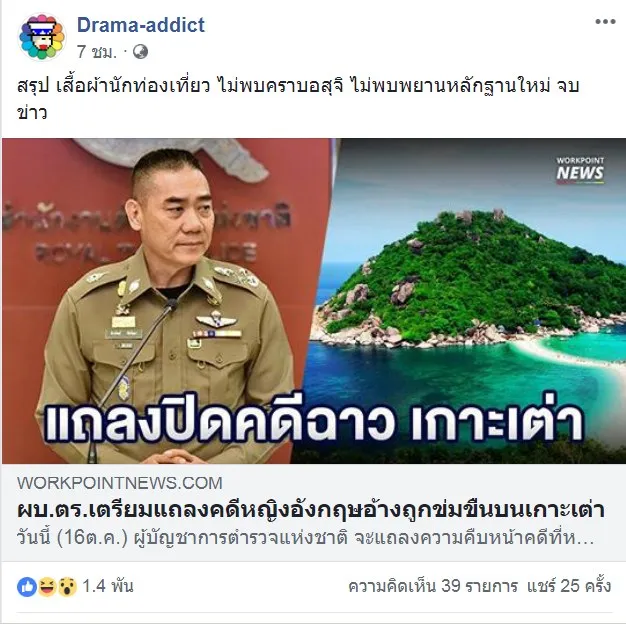Open the WORKPOINTNEWS.COM domain link

click(x=120, y=483)
